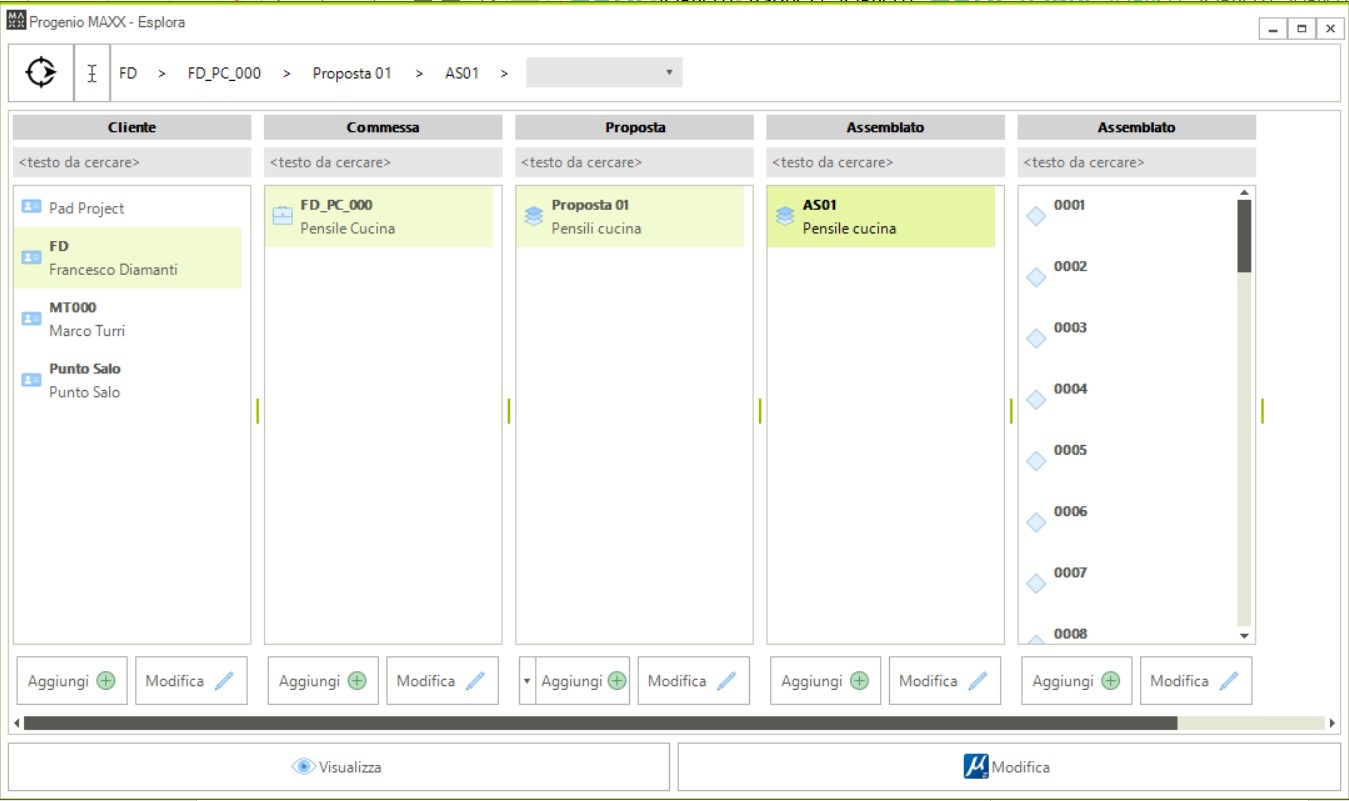
Task: Click the FD Francesco Diamanti client icon
Action: click(x=31, y=257)
